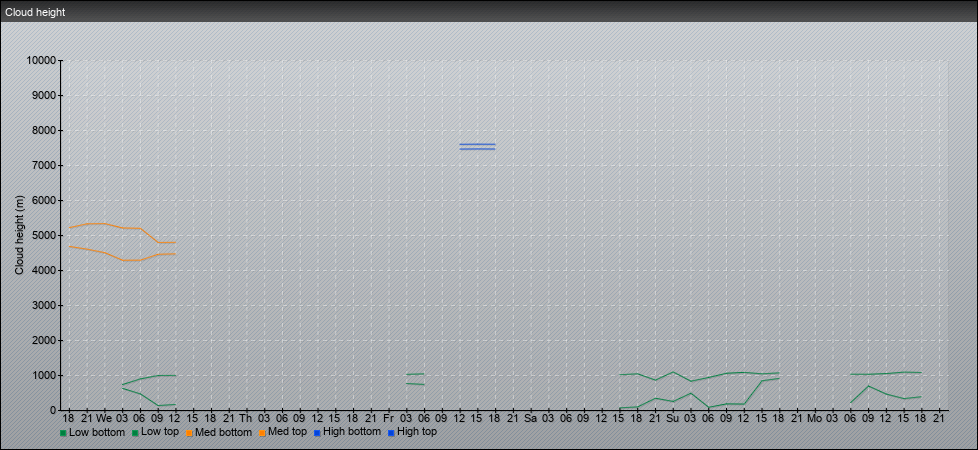Screen dimensions: 978x450
Task: Toggle the Med bottom legend entry
Action: pyautogui.click(x=218, y=432)
